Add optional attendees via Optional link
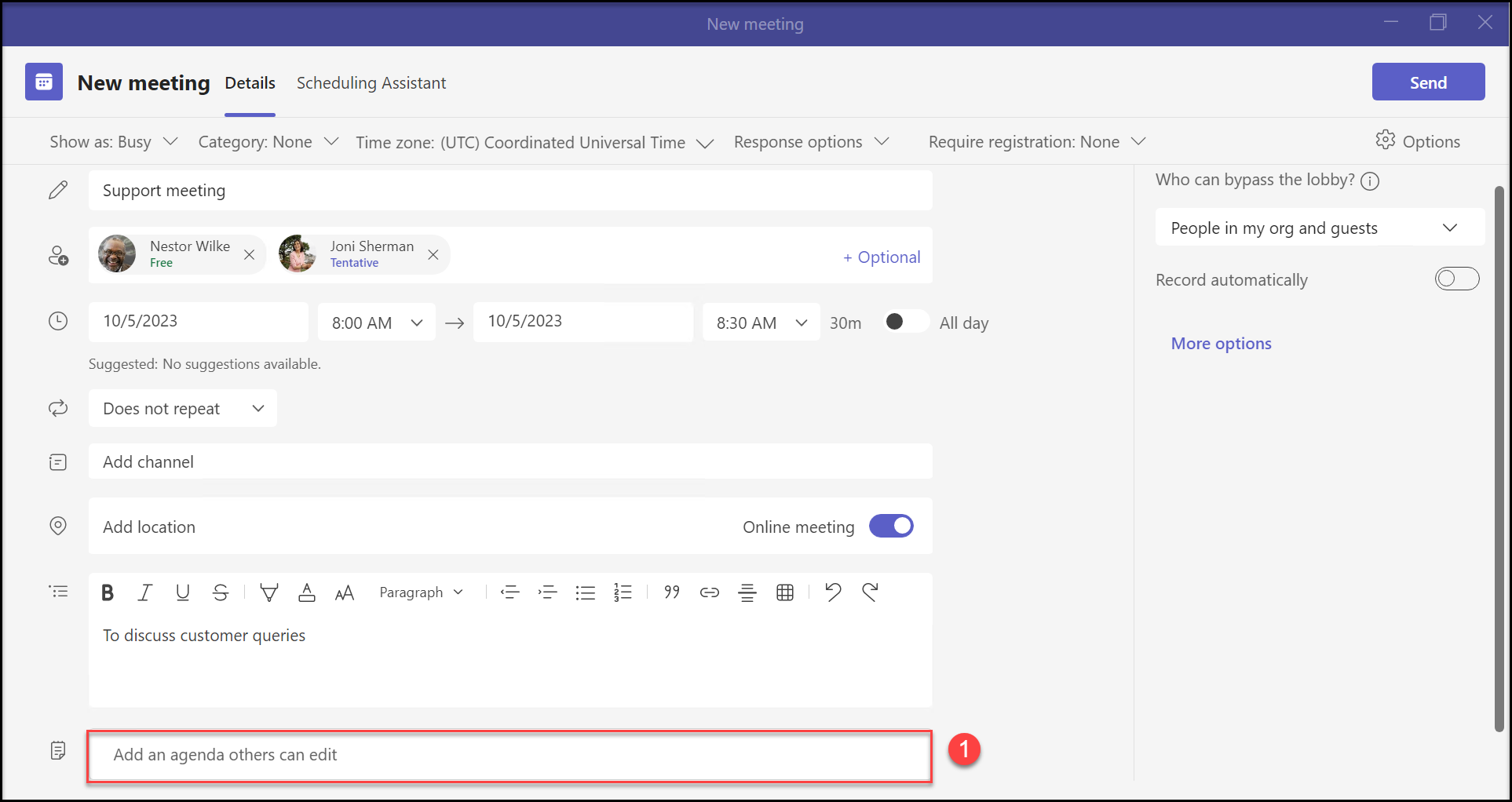The image size is (1512, 802). click(882, 257)
